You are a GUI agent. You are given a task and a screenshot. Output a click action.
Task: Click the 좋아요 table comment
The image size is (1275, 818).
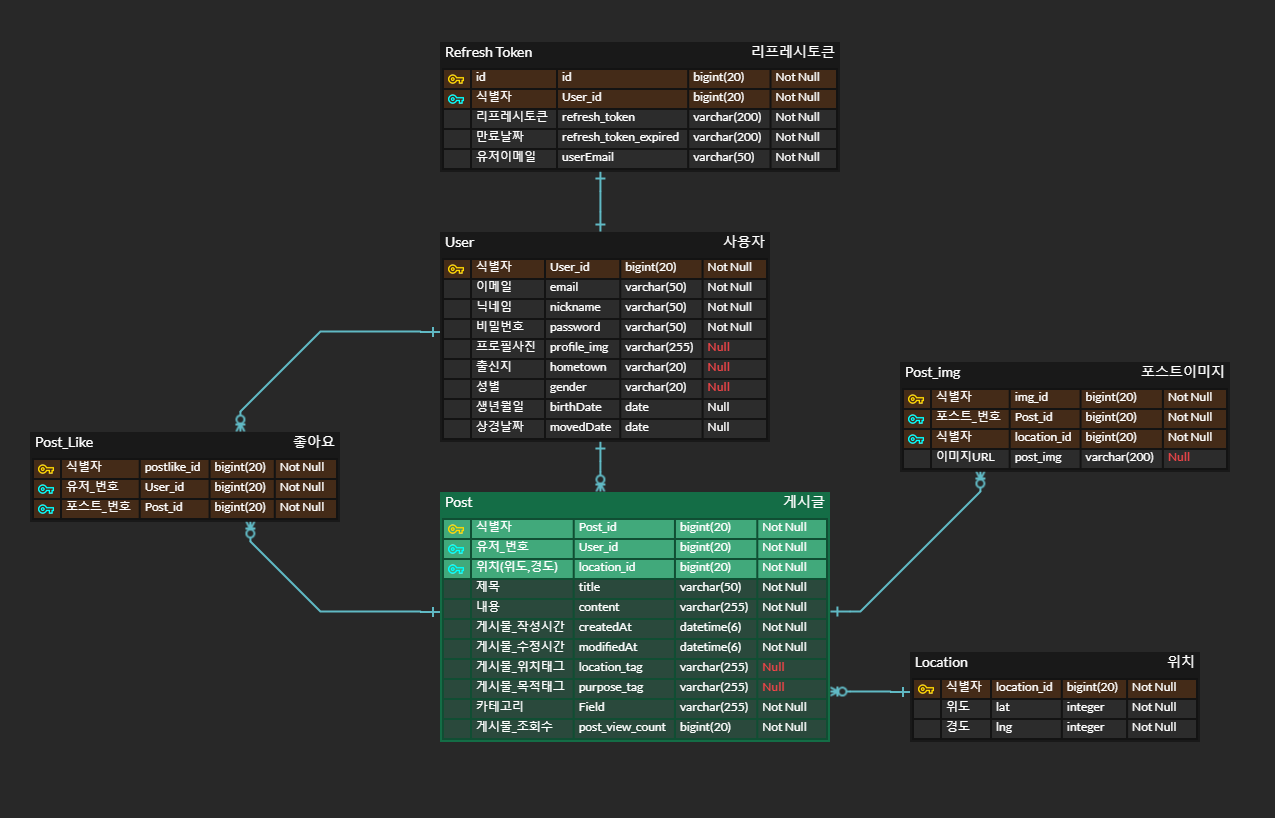[314, 442]
